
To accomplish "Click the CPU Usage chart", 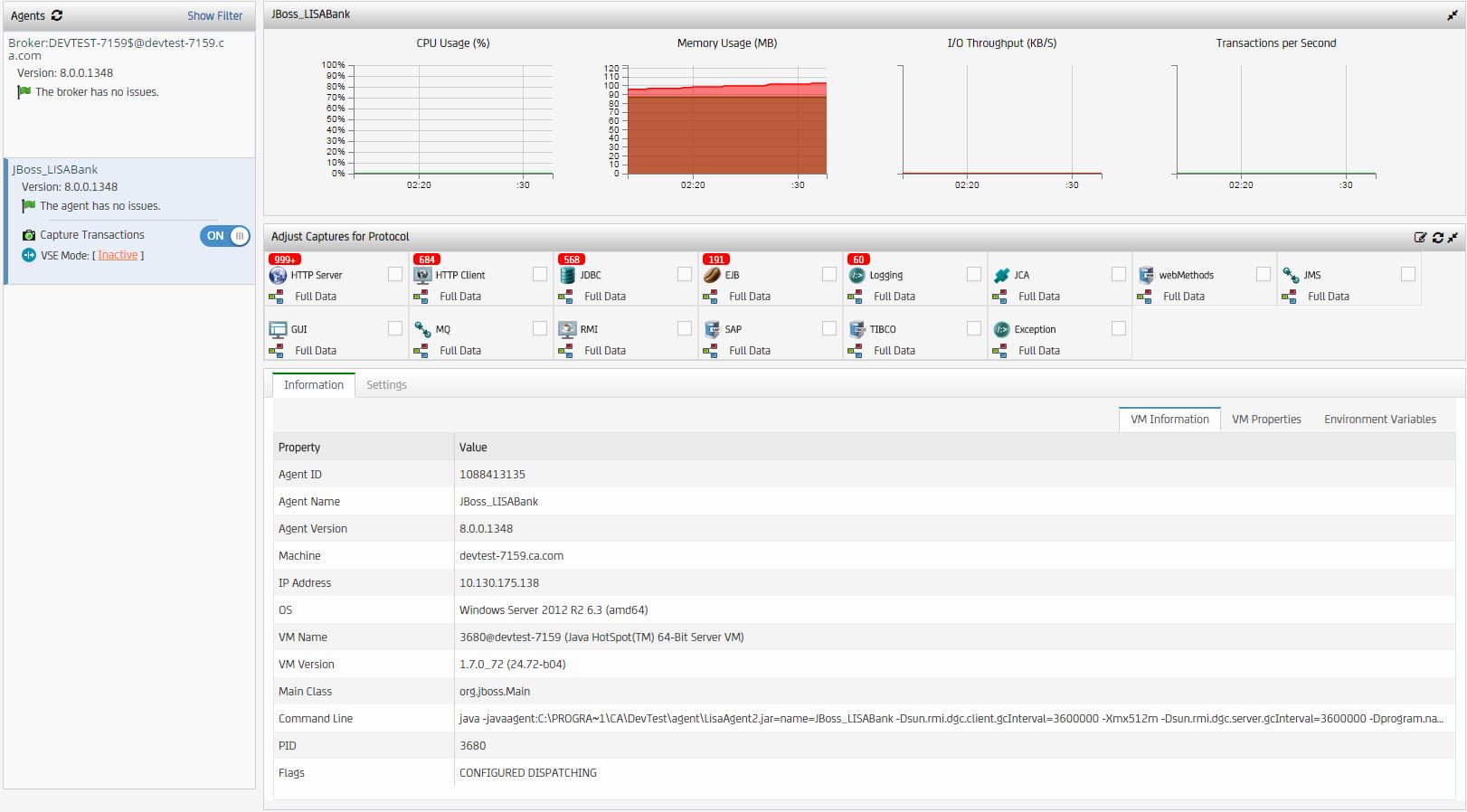I will (452, 119).
